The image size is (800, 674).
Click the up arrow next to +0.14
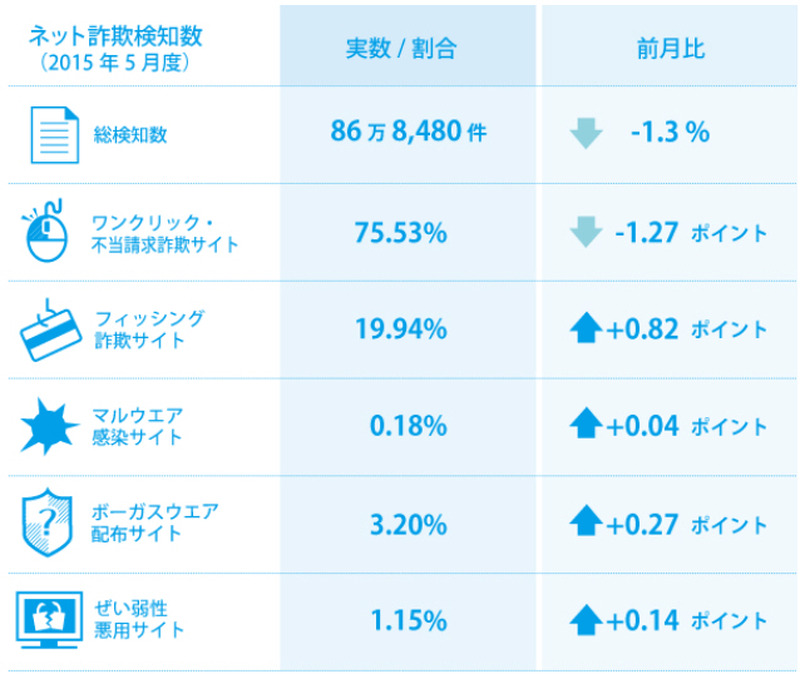585,621
